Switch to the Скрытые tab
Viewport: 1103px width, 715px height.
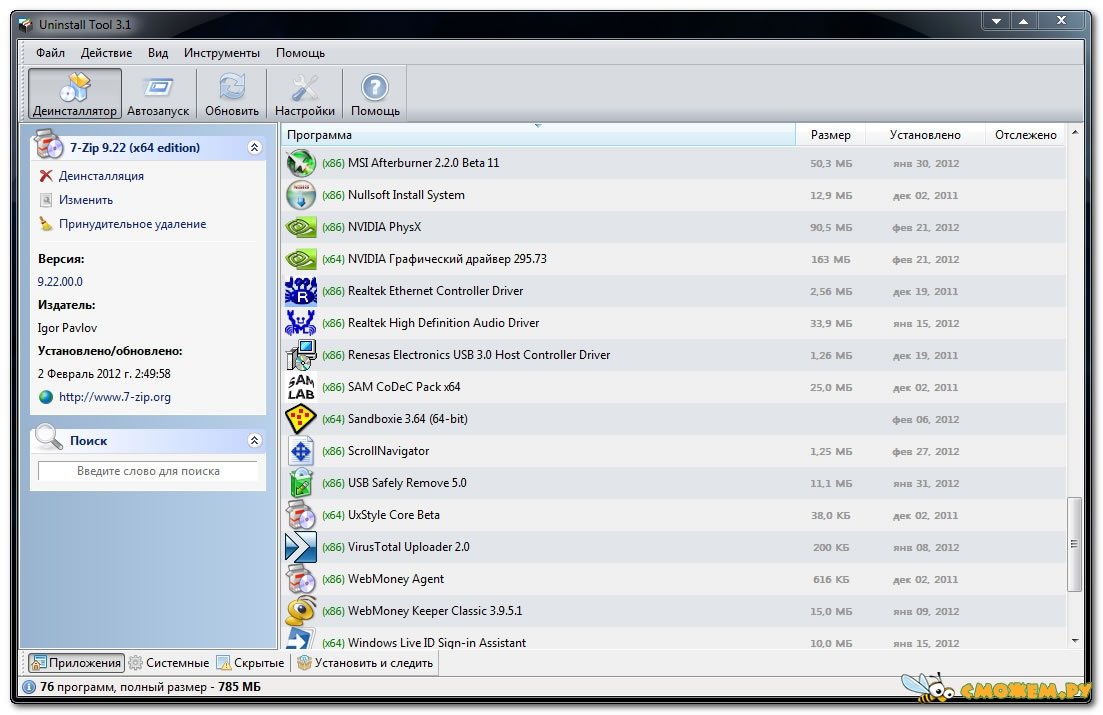(251, 663)
